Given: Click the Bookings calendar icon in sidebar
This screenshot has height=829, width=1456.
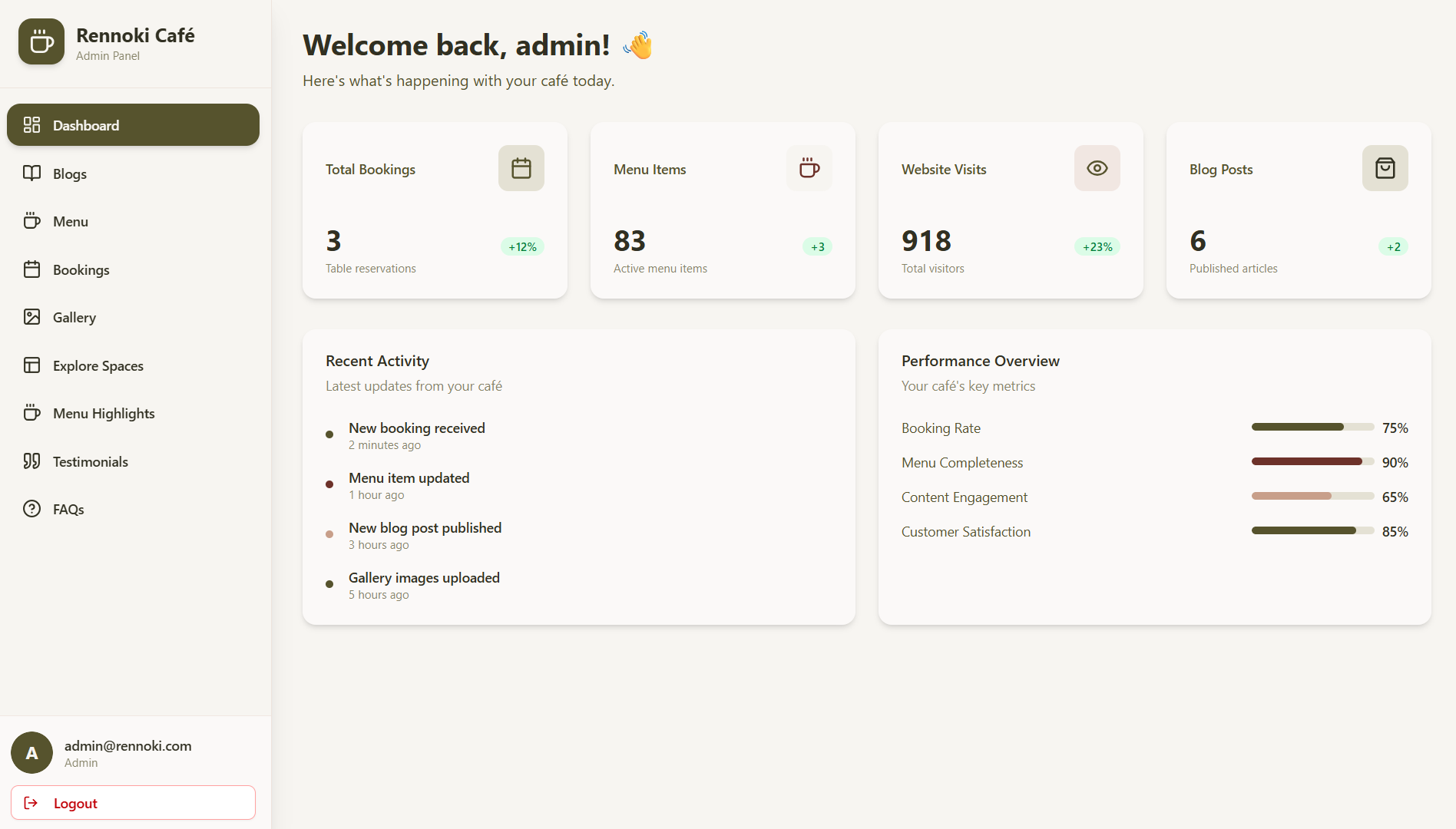Looking at the screenshot, I should click(31, 269).
